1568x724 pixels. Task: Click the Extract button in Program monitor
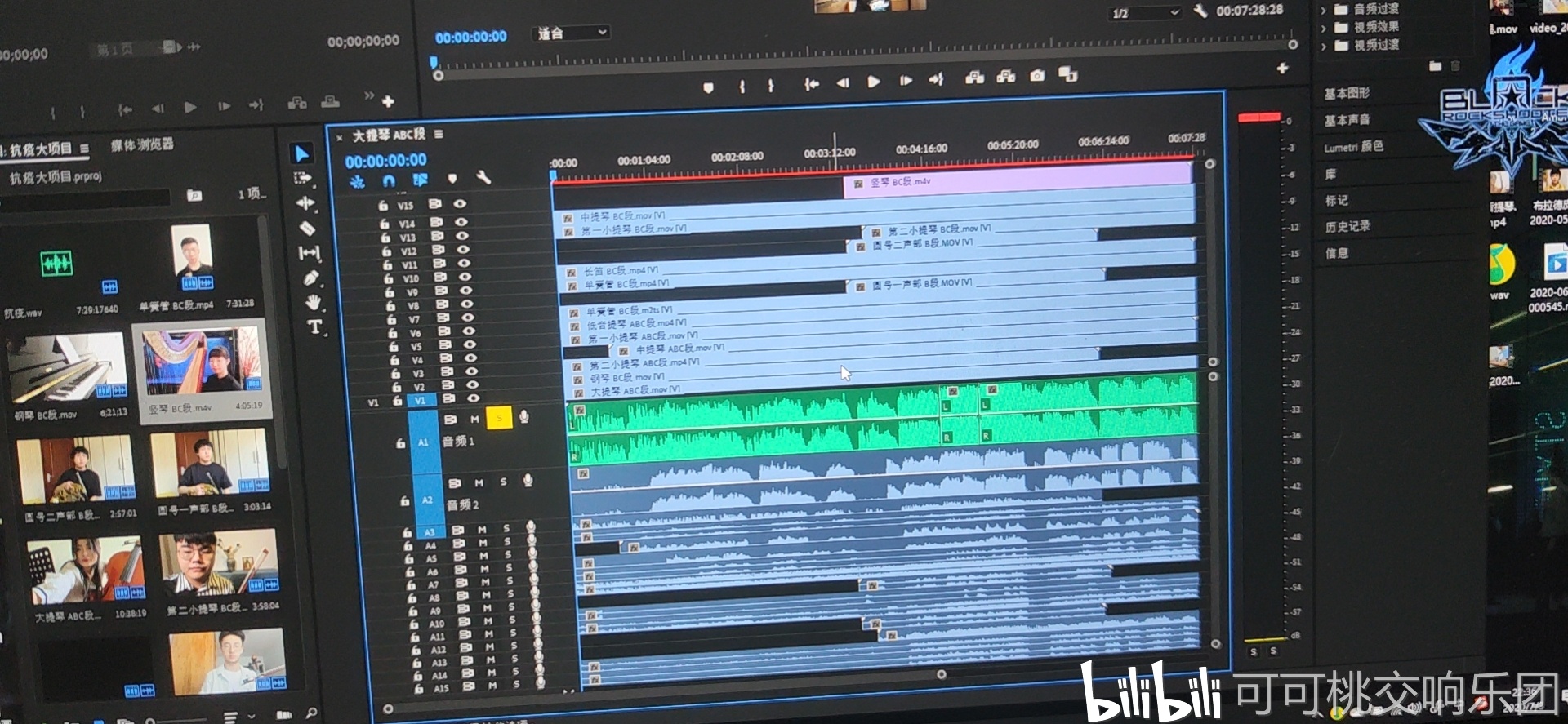tap(1006, 77)
